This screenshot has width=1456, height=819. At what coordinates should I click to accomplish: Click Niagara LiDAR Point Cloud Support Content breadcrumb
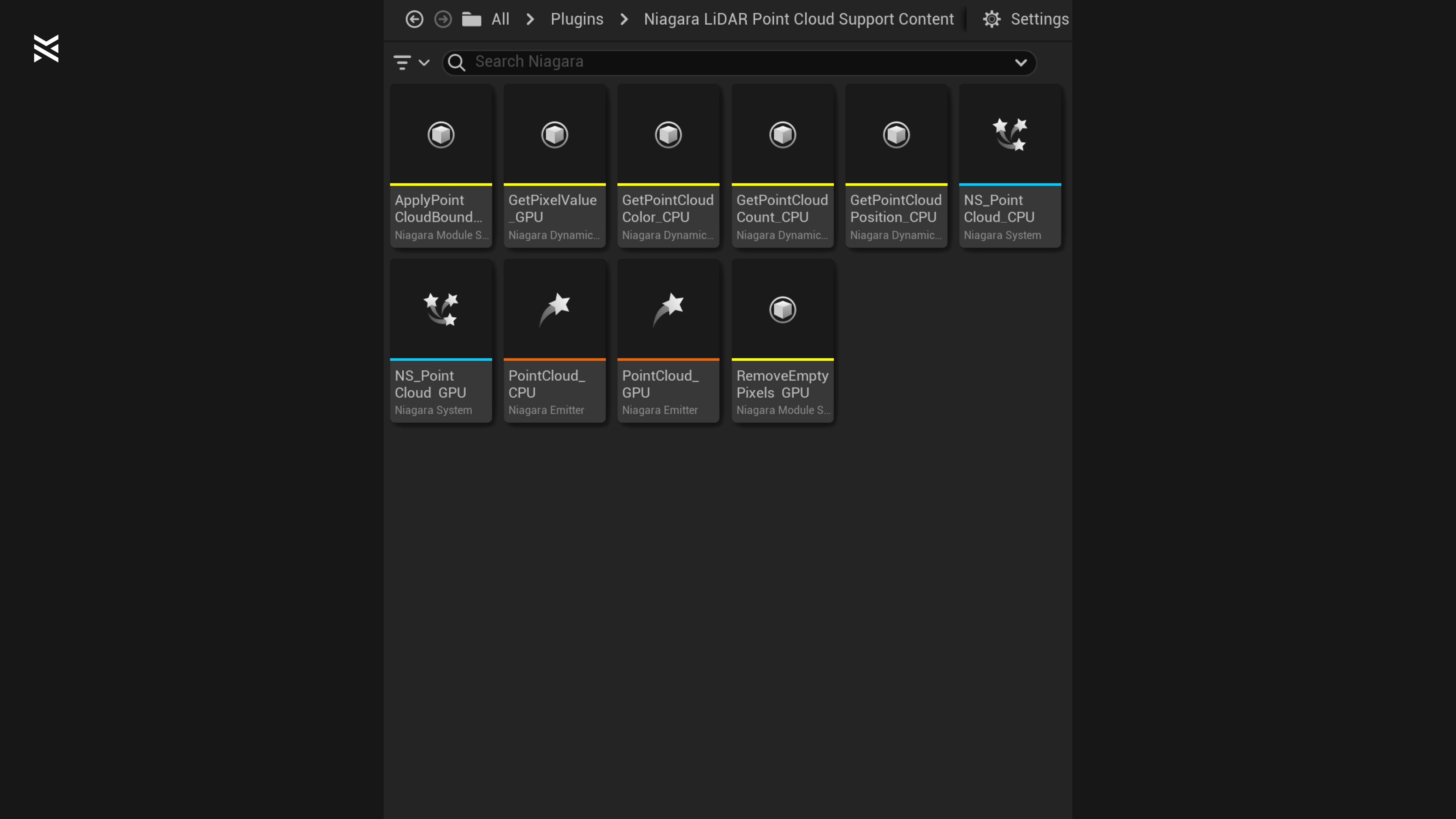[x=799, y=19]
